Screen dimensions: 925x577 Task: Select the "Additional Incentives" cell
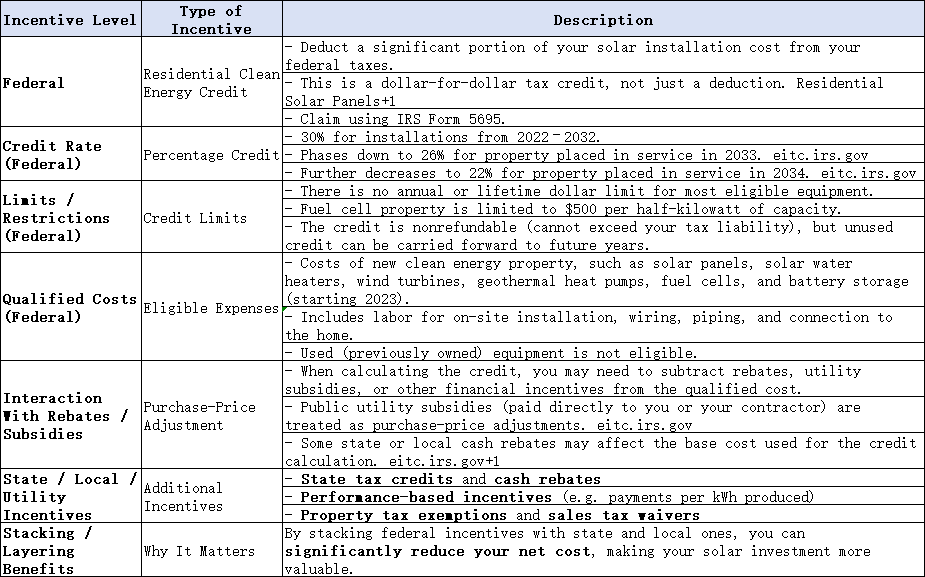[x=183, y=497]
